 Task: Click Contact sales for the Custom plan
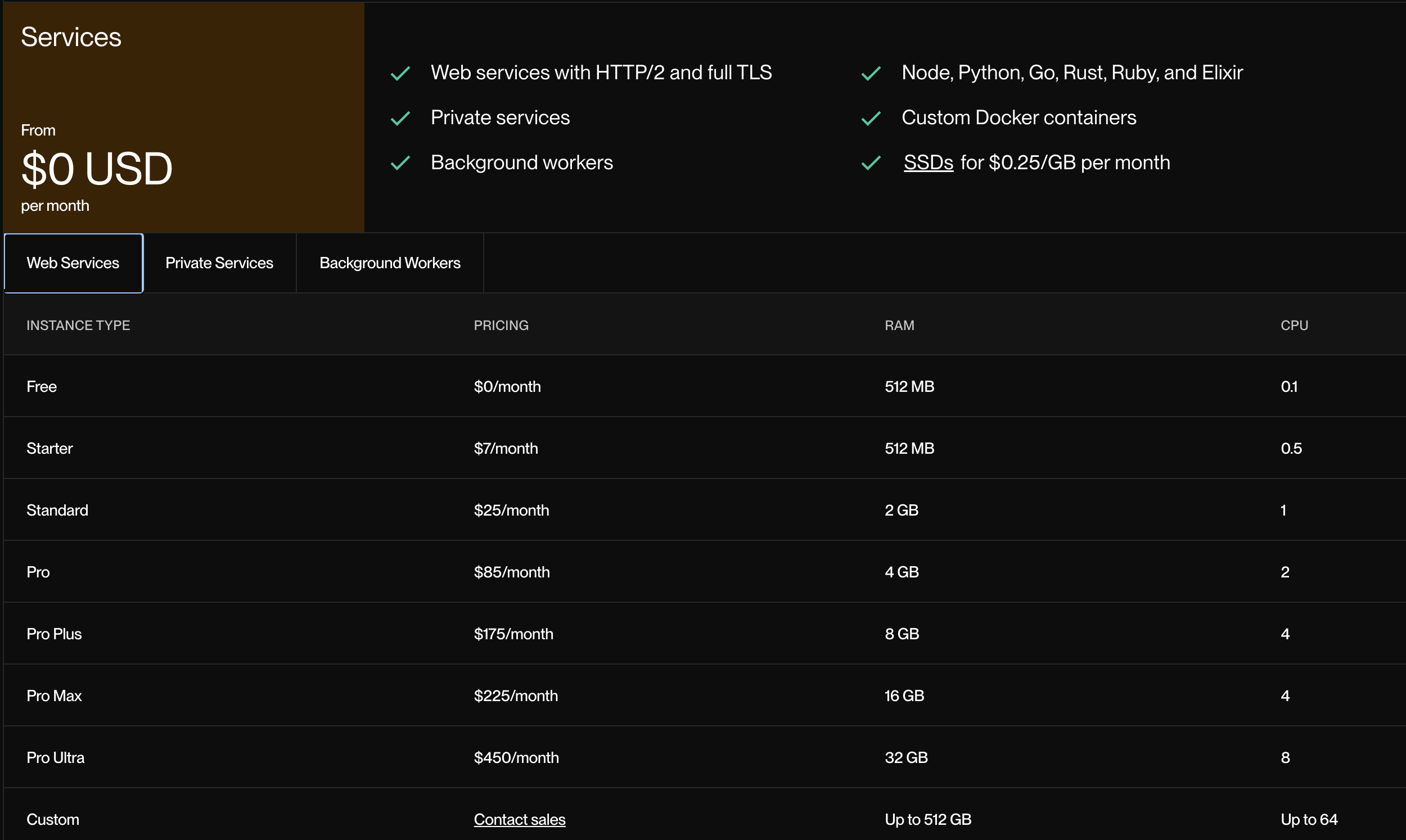pos(519,819)
